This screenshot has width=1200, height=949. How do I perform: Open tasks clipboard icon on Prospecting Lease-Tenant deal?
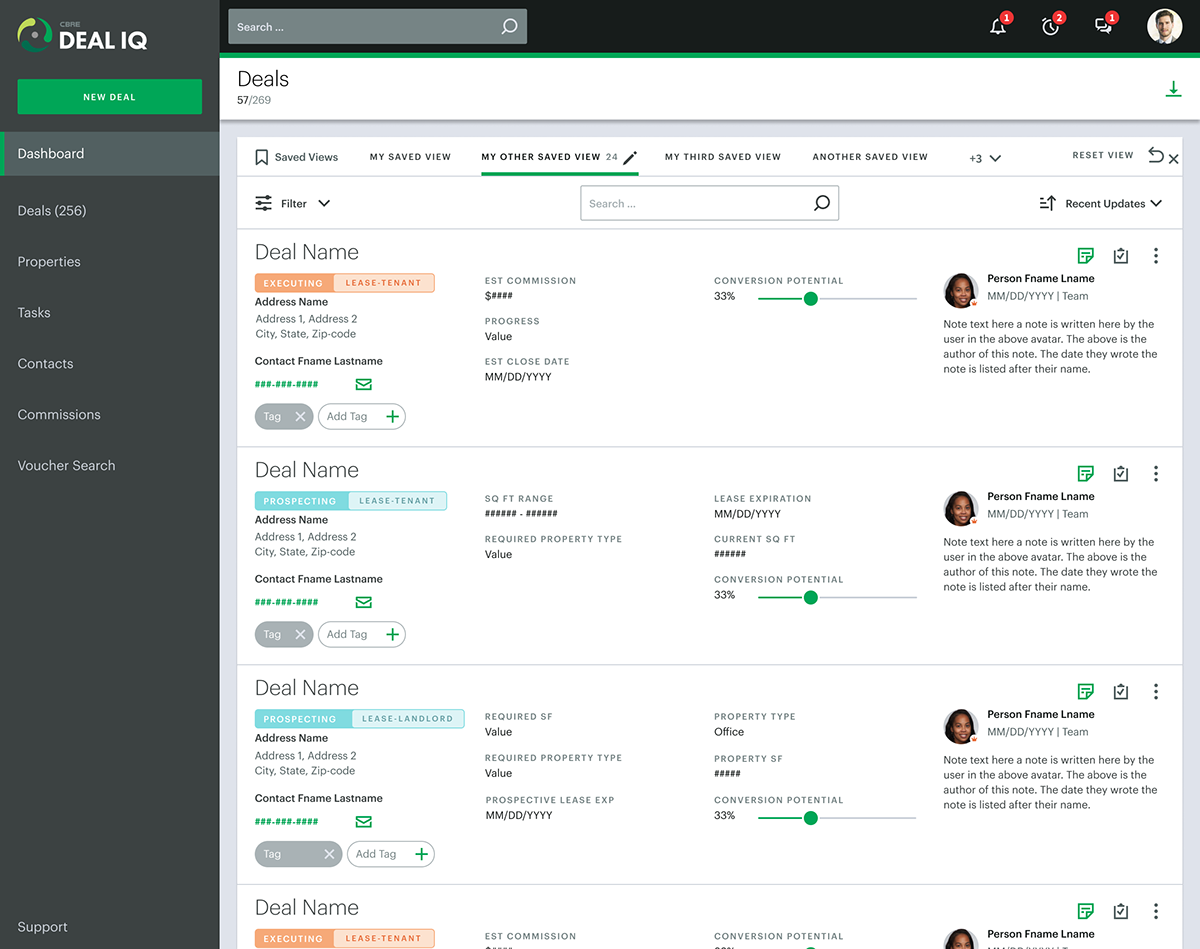tap(1121, 474)
